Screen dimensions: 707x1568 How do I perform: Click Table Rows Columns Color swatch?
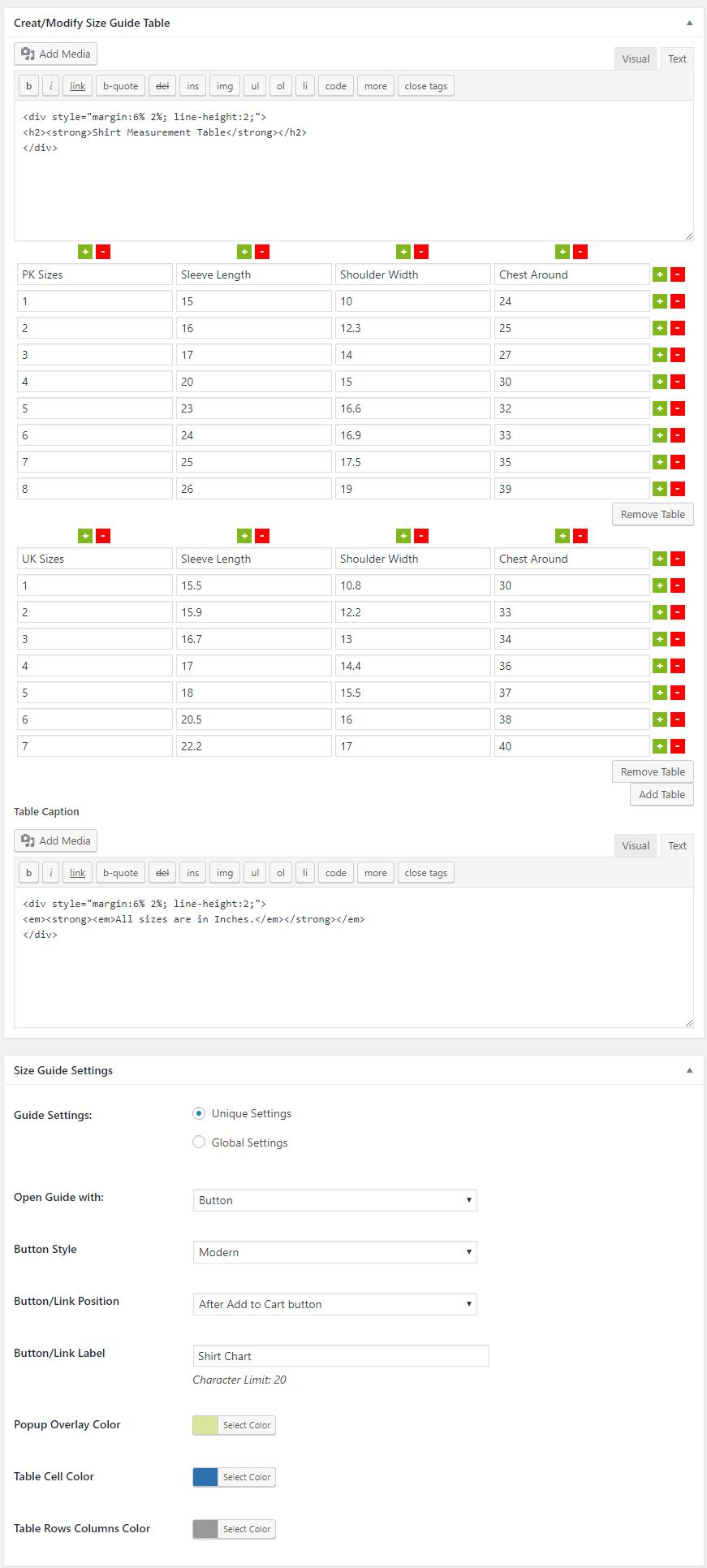[205, 1529]
